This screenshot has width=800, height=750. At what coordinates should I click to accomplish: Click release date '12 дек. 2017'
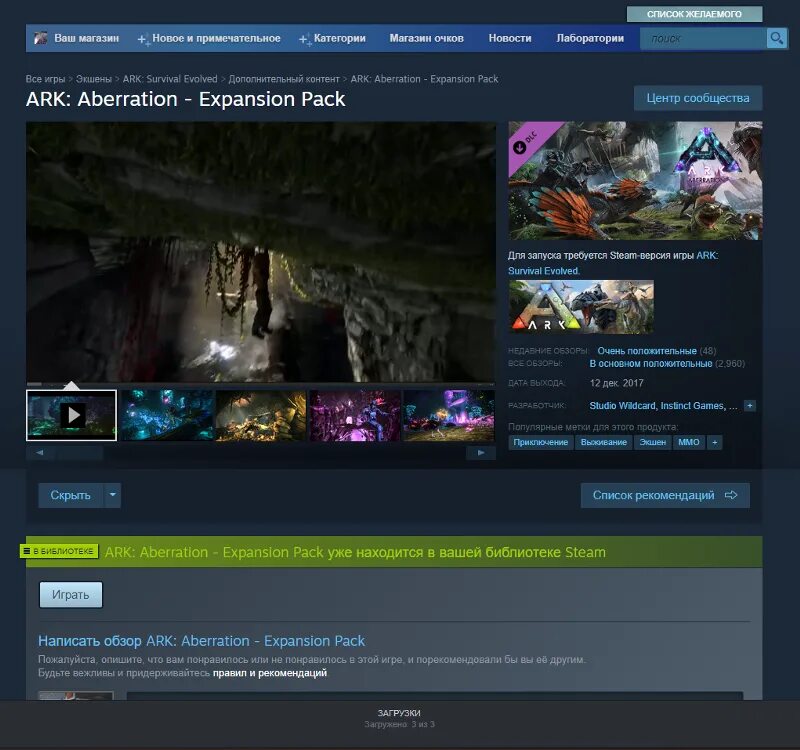(616, 383)
